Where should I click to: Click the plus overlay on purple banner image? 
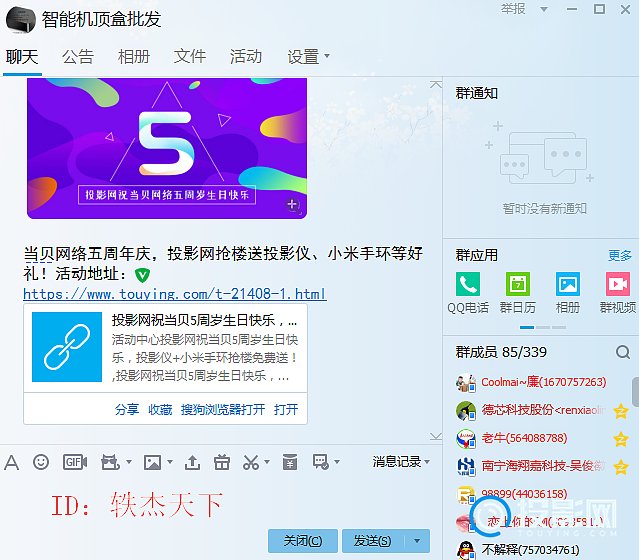pyautogui.click(x=293, y=205)
